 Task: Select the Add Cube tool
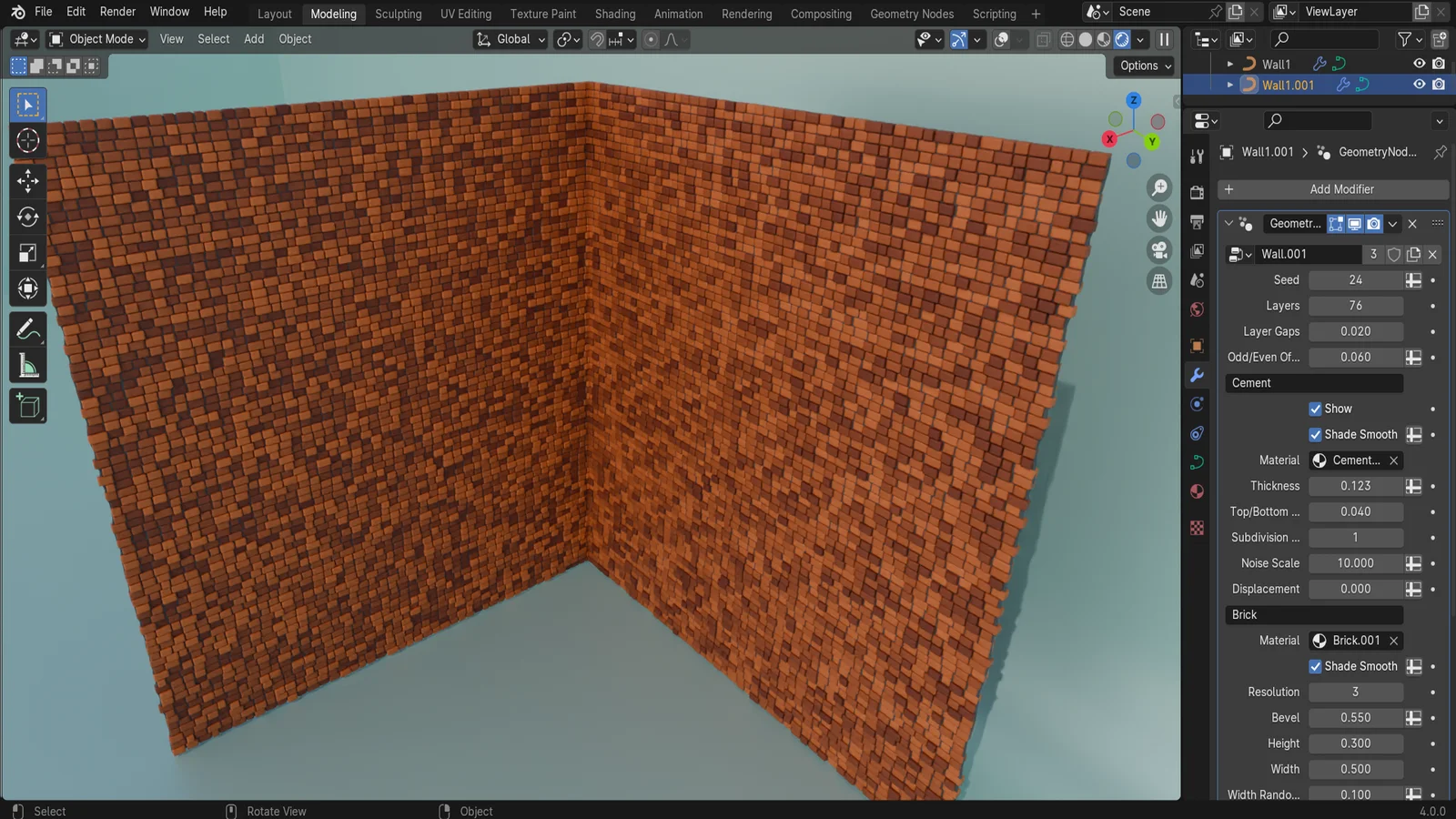(27, 406)
